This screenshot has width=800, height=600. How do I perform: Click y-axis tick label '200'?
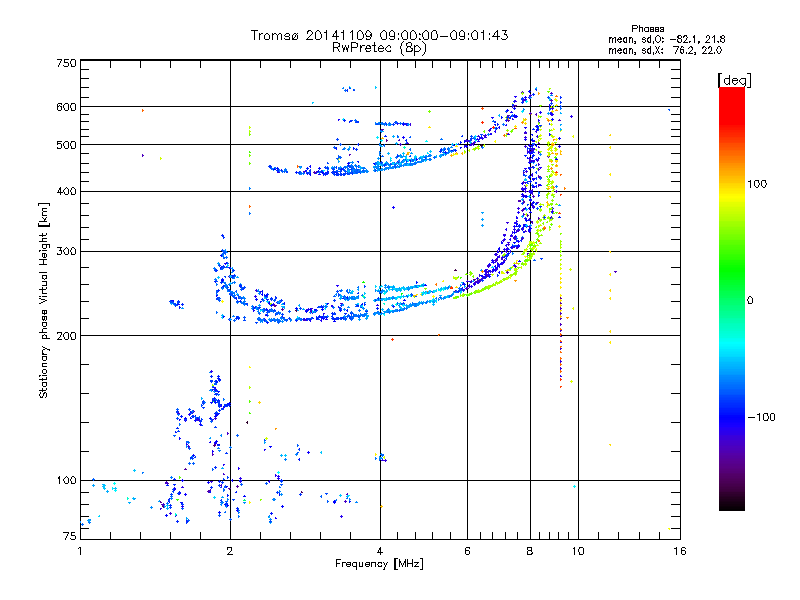click(x=67, y=336)
